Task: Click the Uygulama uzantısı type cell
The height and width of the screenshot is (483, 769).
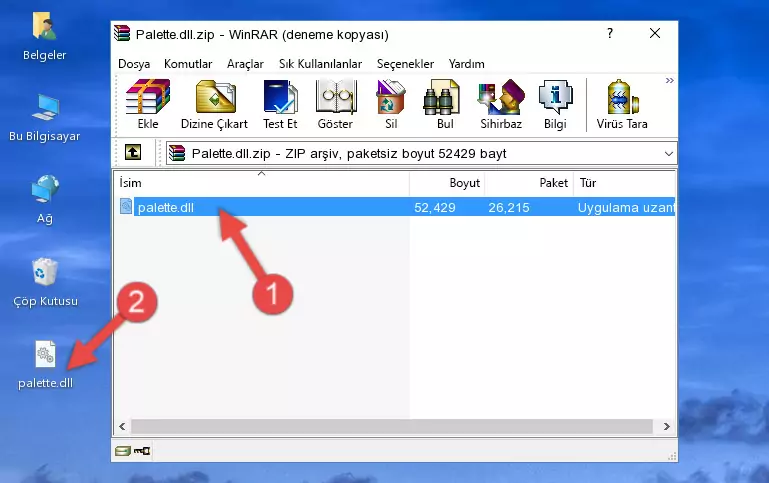Action: coord(626,207)
